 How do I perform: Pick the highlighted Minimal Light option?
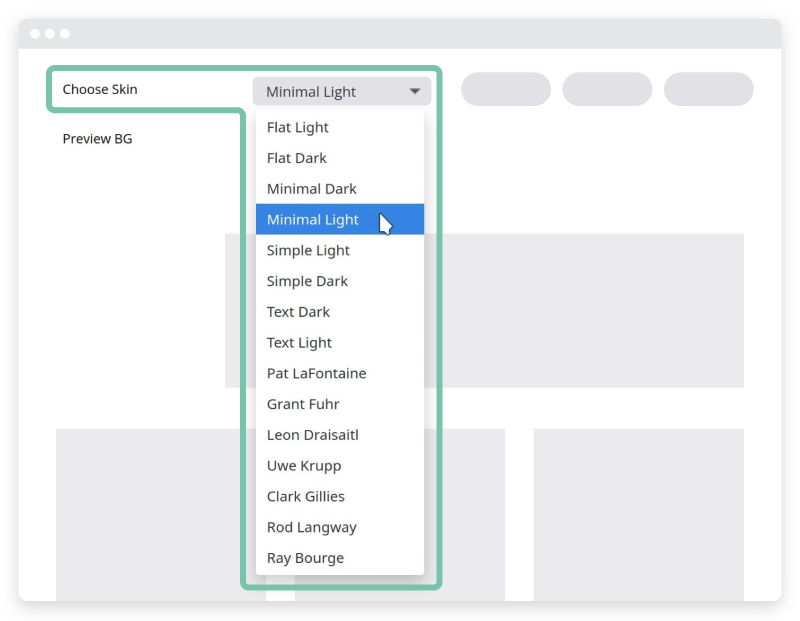pos(340,219)
